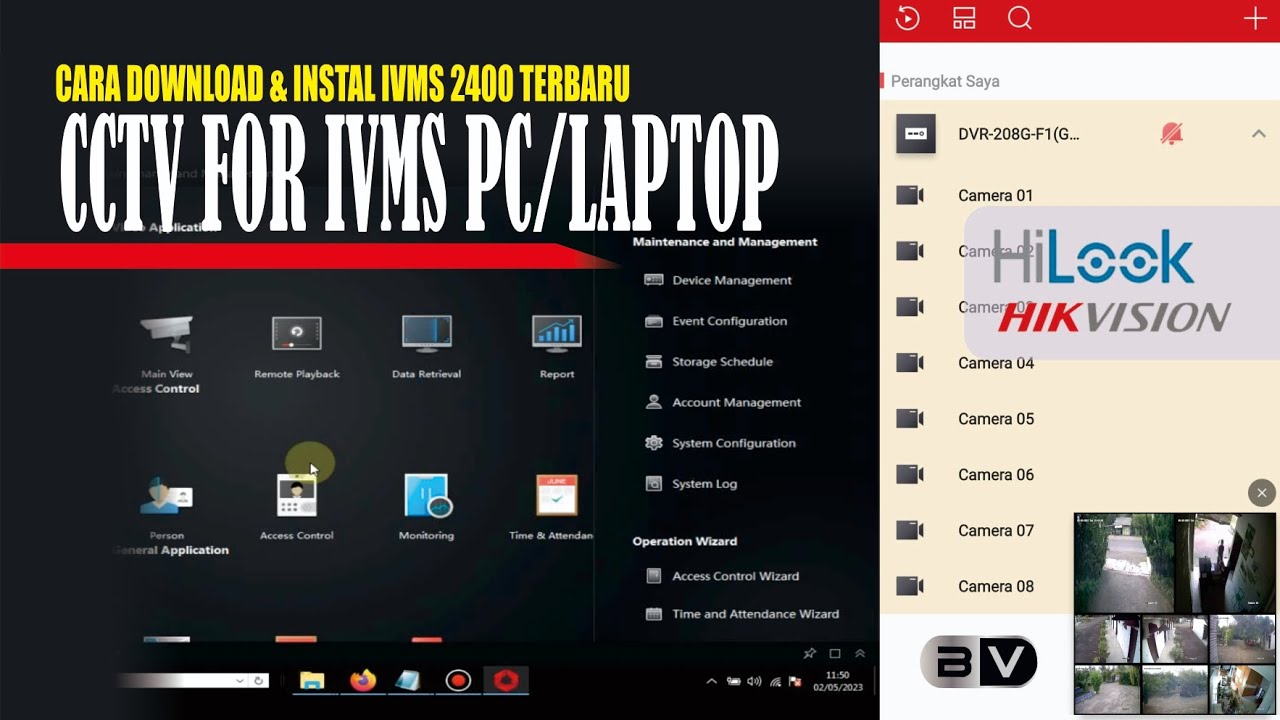Open search in the mobile app header
Image resolution: width=1280 pixels, height=720 pixels.
[x=1019, y=18]
